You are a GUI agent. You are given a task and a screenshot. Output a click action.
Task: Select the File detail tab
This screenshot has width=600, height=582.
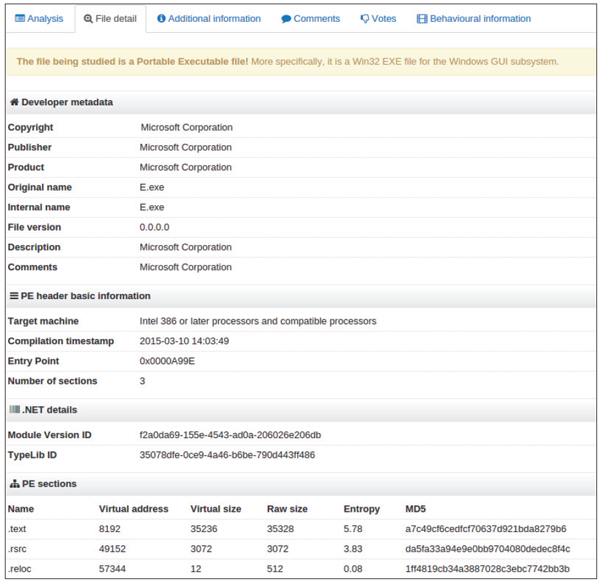tap(110, 19)
